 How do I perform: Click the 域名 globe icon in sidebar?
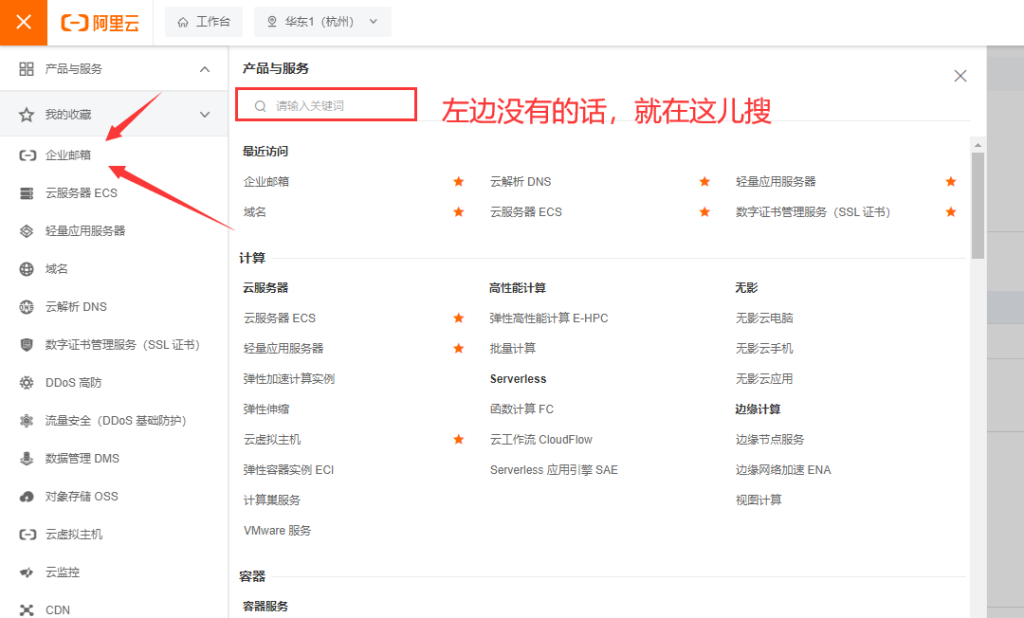point(26,268)
